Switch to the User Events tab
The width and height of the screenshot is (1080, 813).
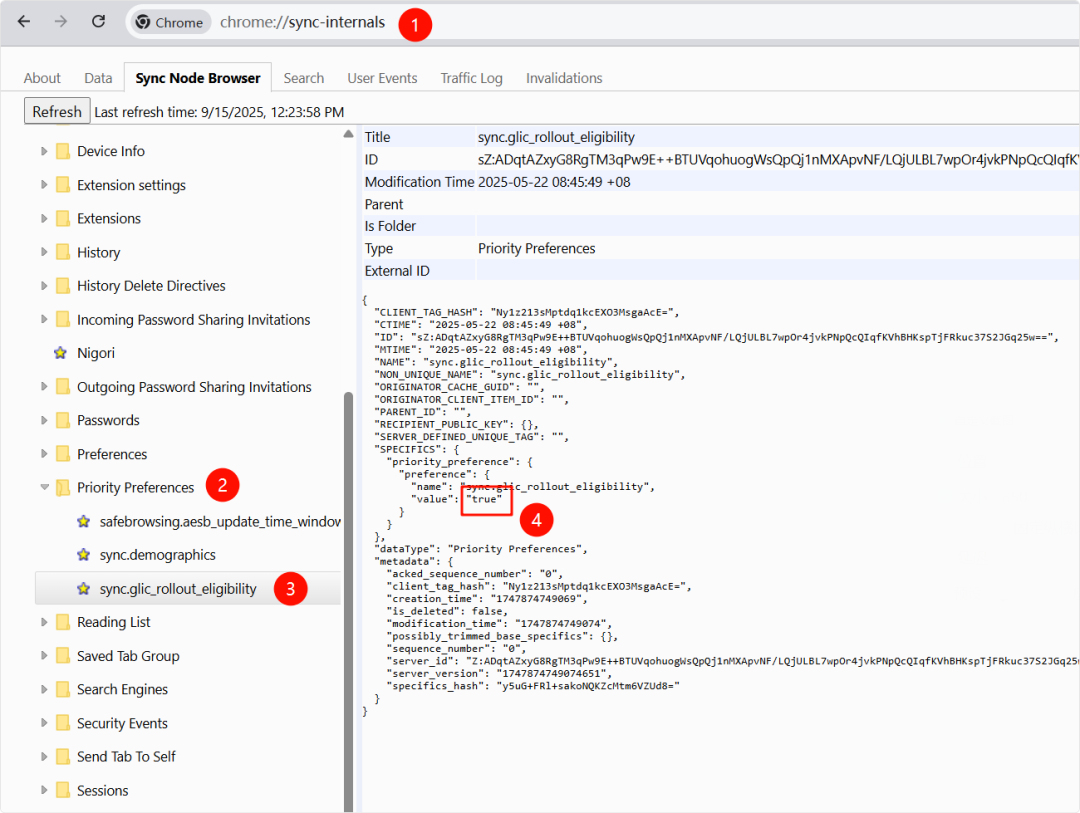(x=382, y=78)
